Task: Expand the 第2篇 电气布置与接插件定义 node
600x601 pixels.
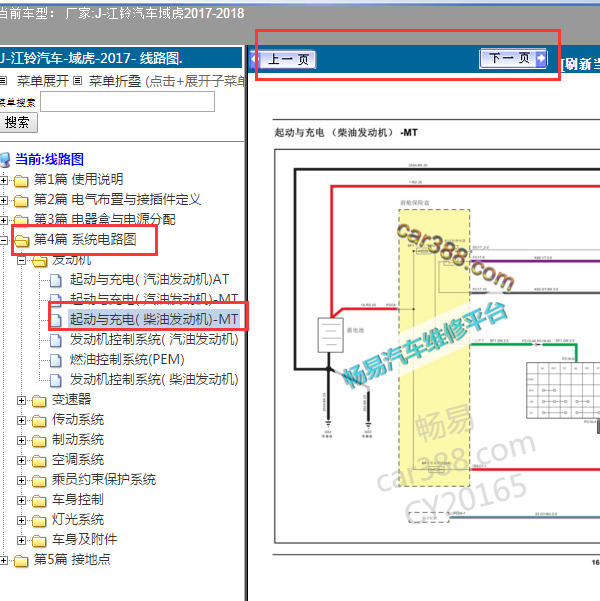Action: (4, 200)
